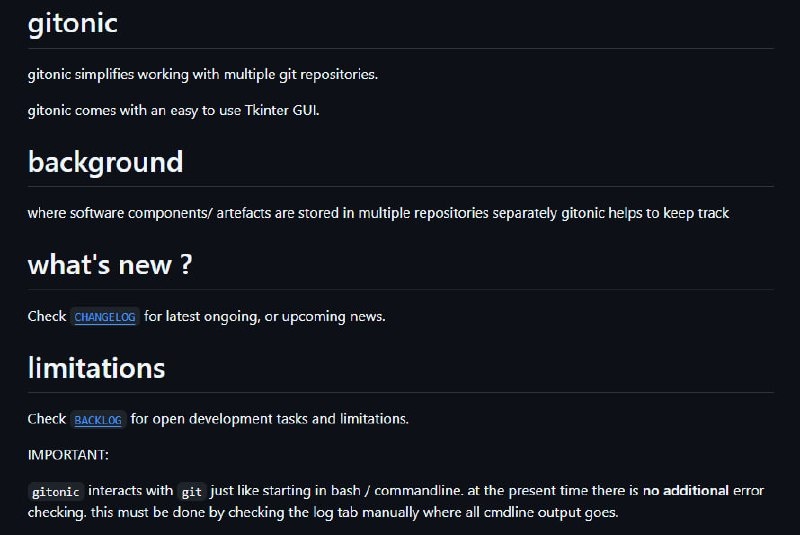This screenshot has height=535, width=800.
Task: Click the "what's new ?" heading
Action: pyautogui.click(x=110, y=265)
